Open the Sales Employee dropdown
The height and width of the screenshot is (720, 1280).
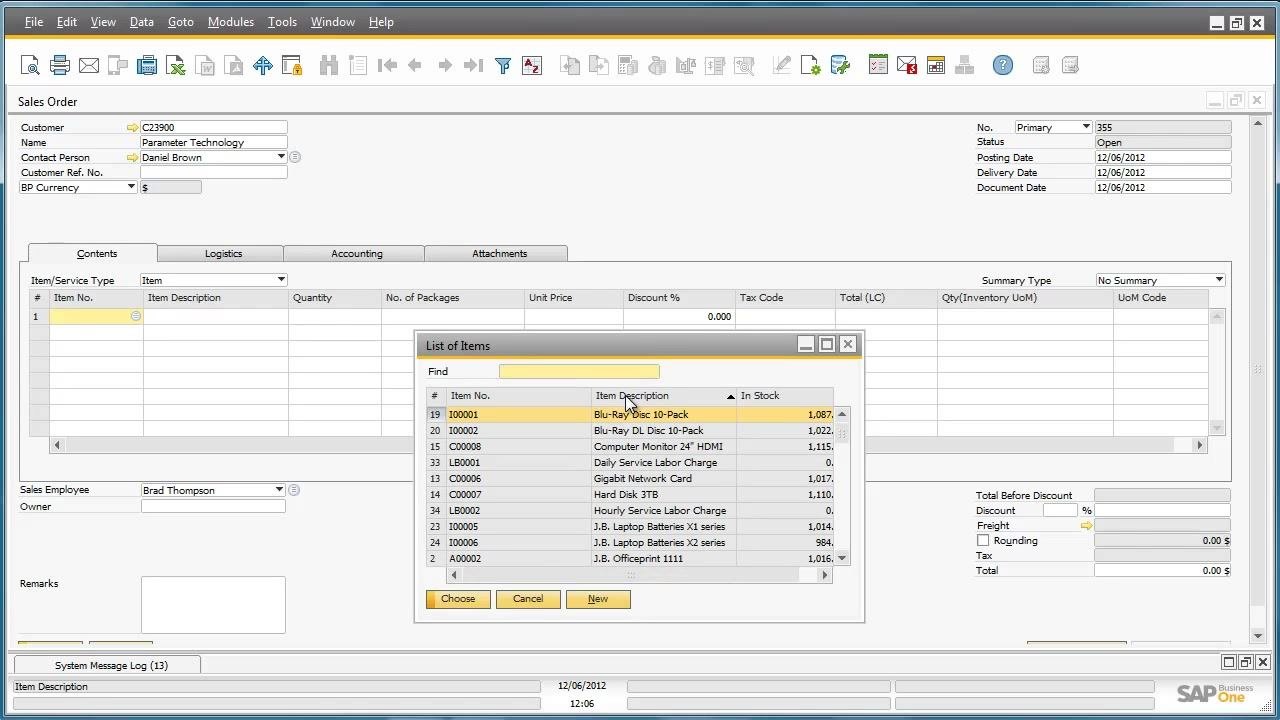[279, 490]
